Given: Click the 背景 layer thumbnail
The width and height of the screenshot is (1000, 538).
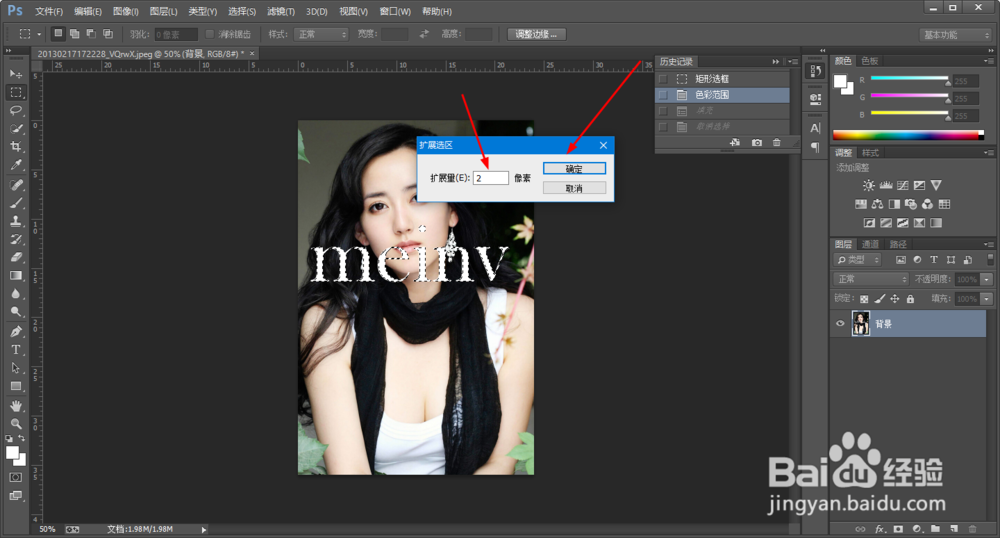Looking at the screenshot, I should click(861, 324).
